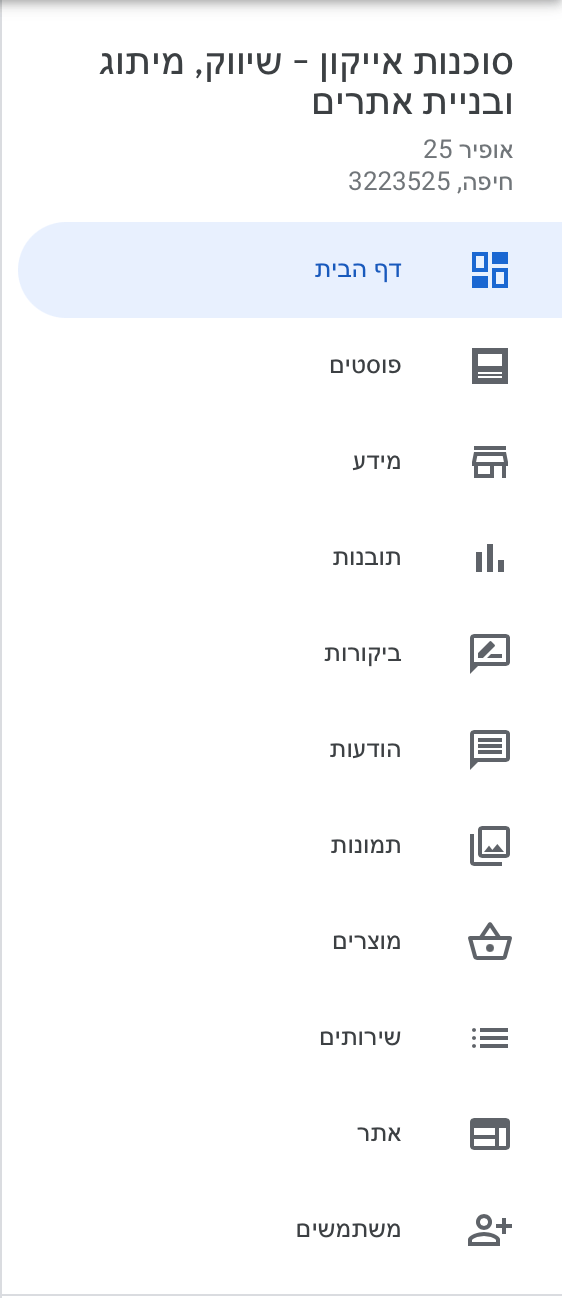
Task: Open the Services list icon (שירותים)
Action: (x=490, y=1038)
